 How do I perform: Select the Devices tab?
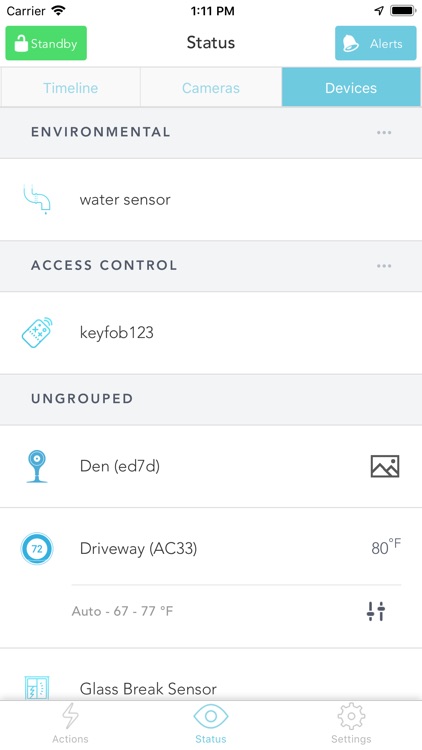click(351, 88)
